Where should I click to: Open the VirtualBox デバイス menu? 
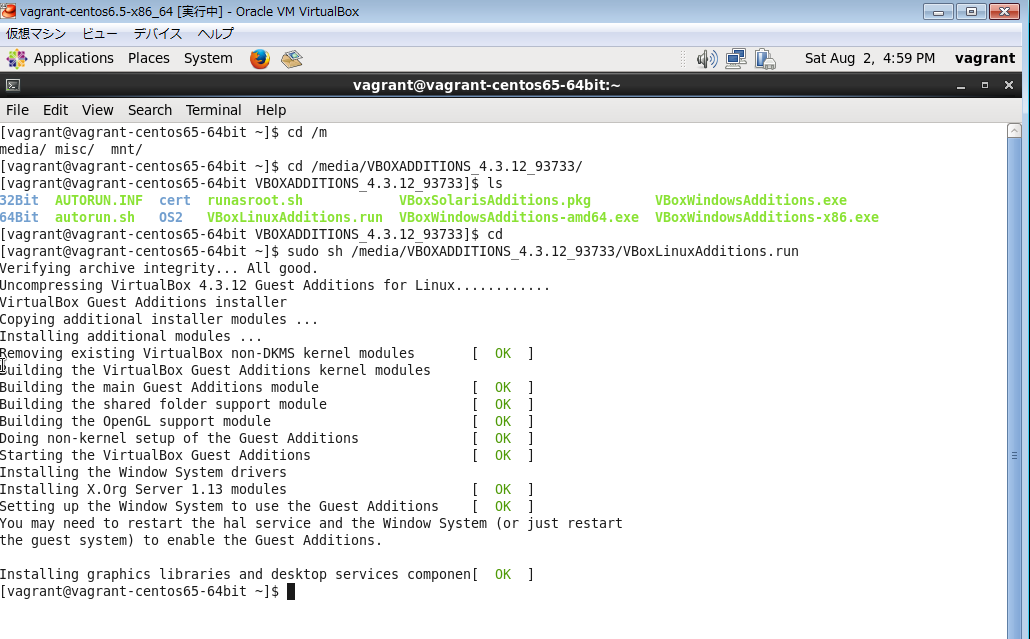click(x=158, y=33)
